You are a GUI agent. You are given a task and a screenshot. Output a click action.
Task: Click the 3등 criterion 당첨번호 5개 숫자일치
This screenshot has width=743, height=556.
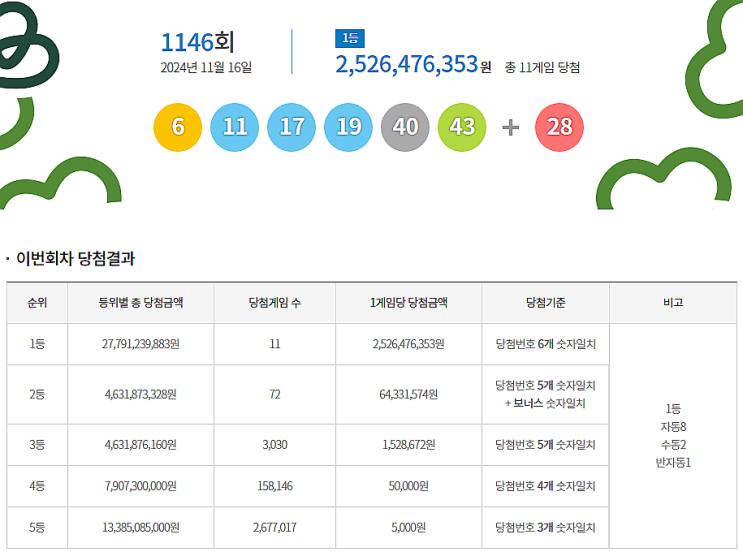(545, 445)
